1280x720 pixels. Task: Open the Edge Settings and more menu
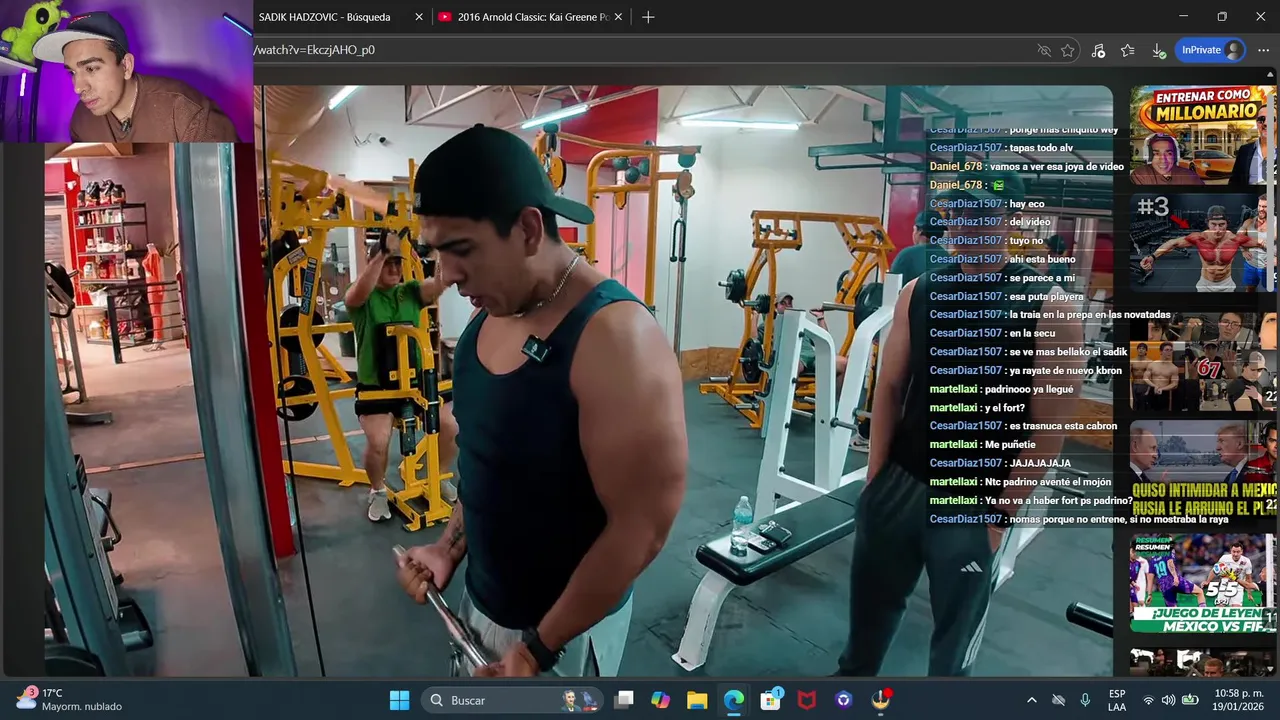tap(1263, 50)
